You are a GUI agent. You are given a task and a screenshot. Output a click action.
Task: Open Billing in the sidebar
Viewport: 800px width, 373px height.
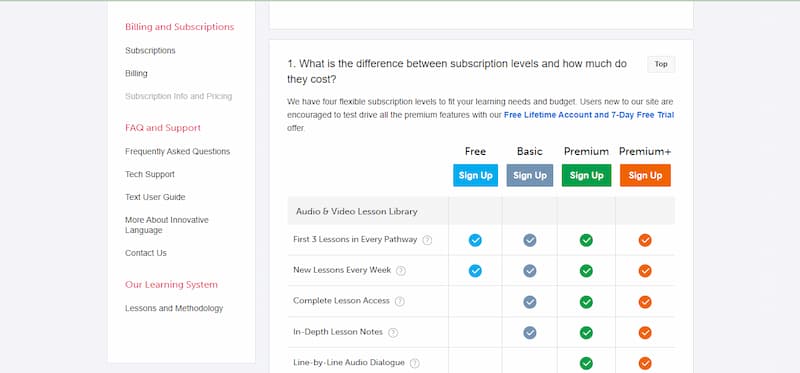click(136, 73)
